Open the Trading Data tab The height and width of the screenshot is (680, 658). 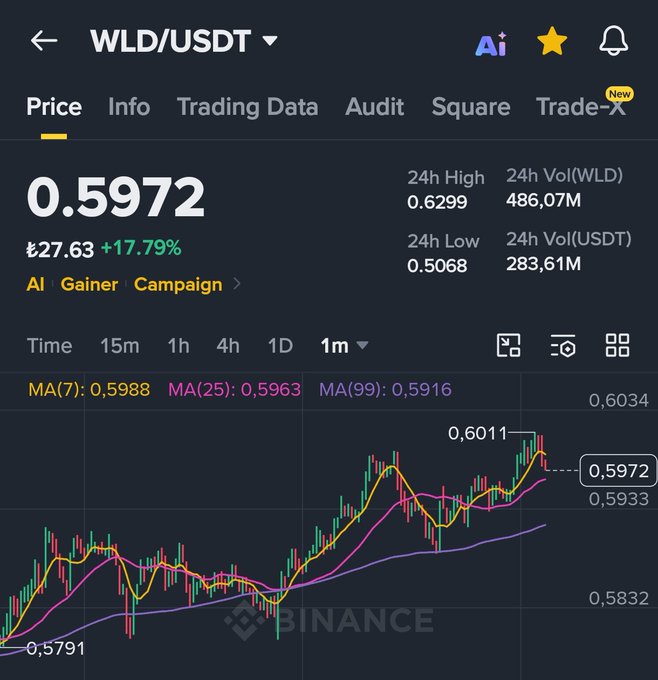247,107
